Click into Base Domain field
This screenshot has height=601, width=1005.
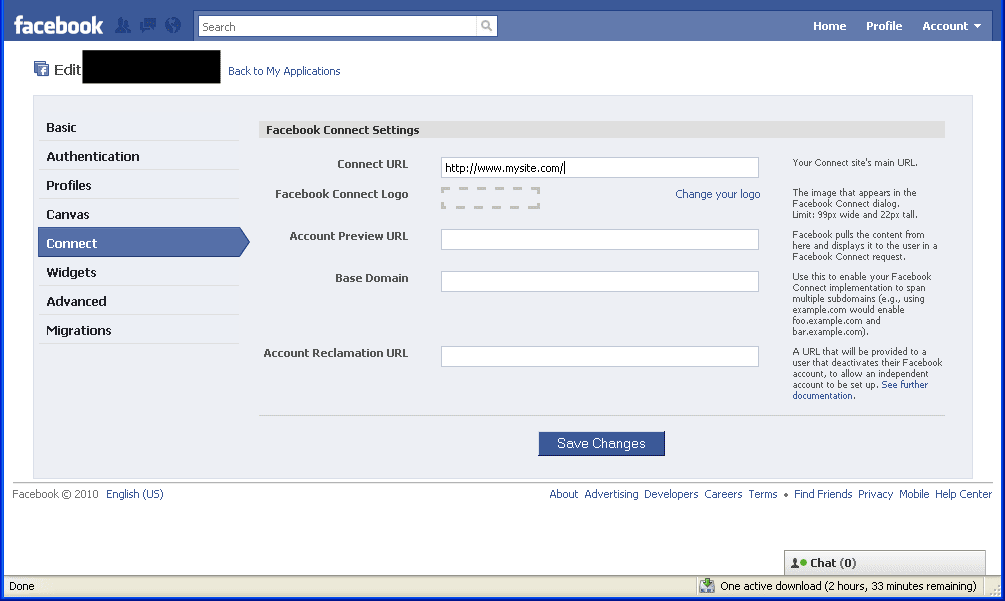point(599,281)
